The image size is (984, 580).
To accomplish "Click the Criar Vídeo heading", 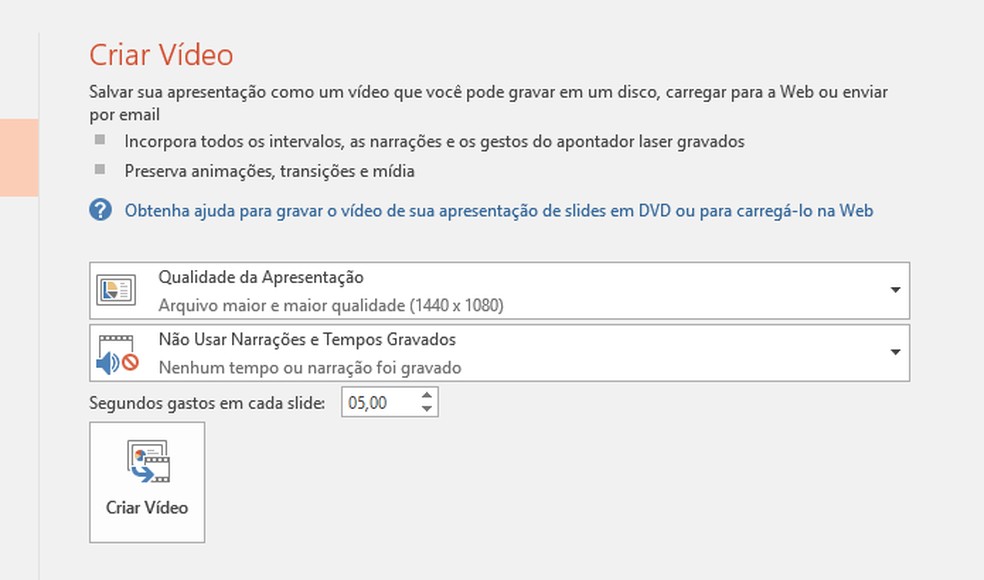I will pos(162,55).
